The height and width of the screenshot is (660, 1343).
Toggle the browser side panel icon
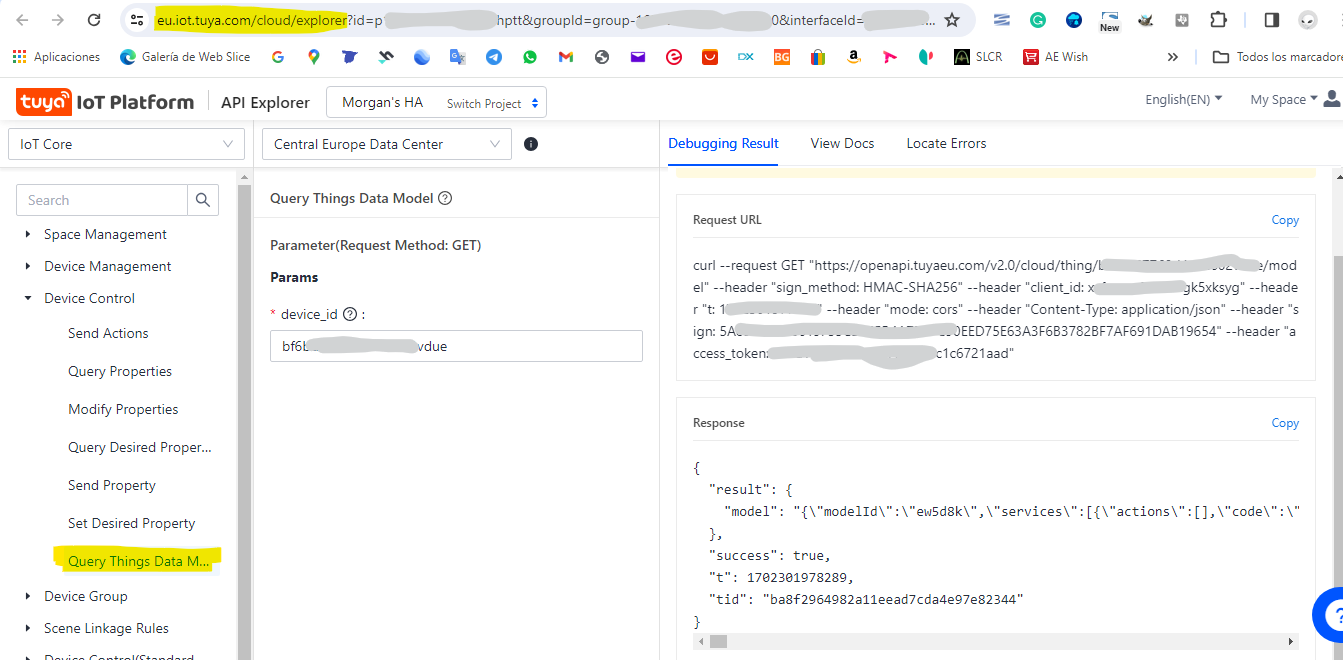[x=1272, y=20]
